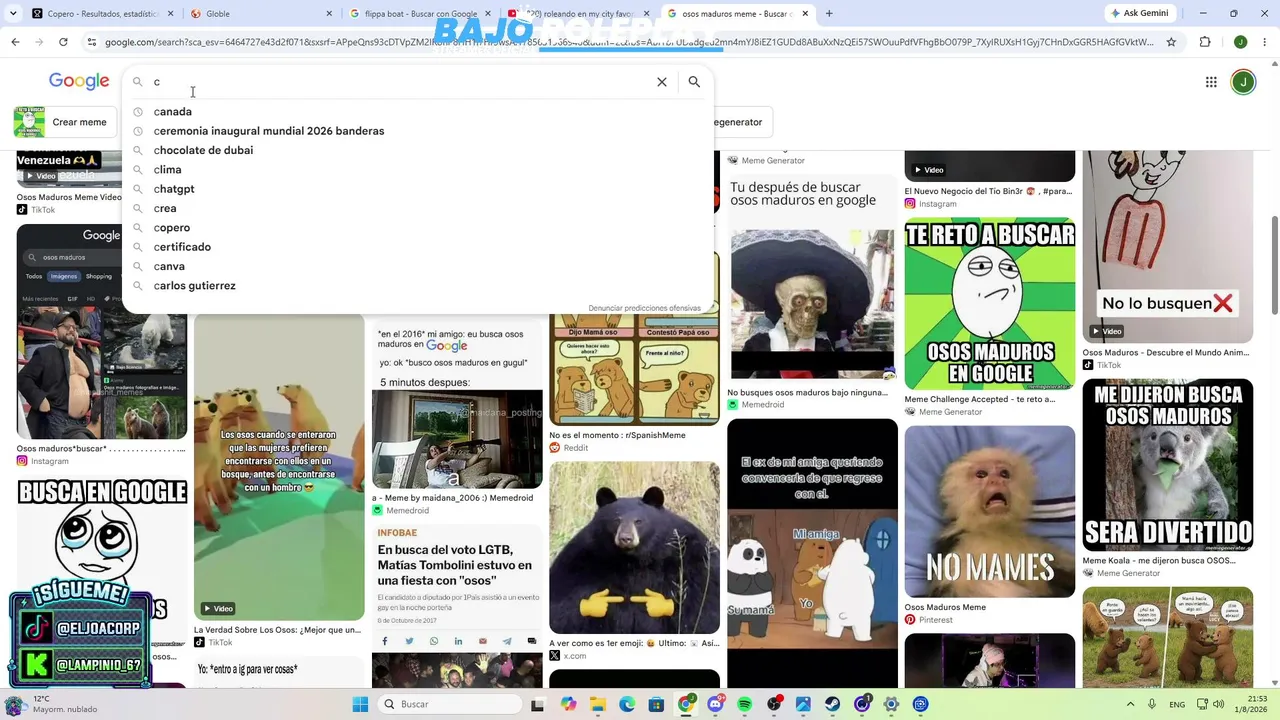
Task: Go to the Google logo homepage
Action: 79,81
